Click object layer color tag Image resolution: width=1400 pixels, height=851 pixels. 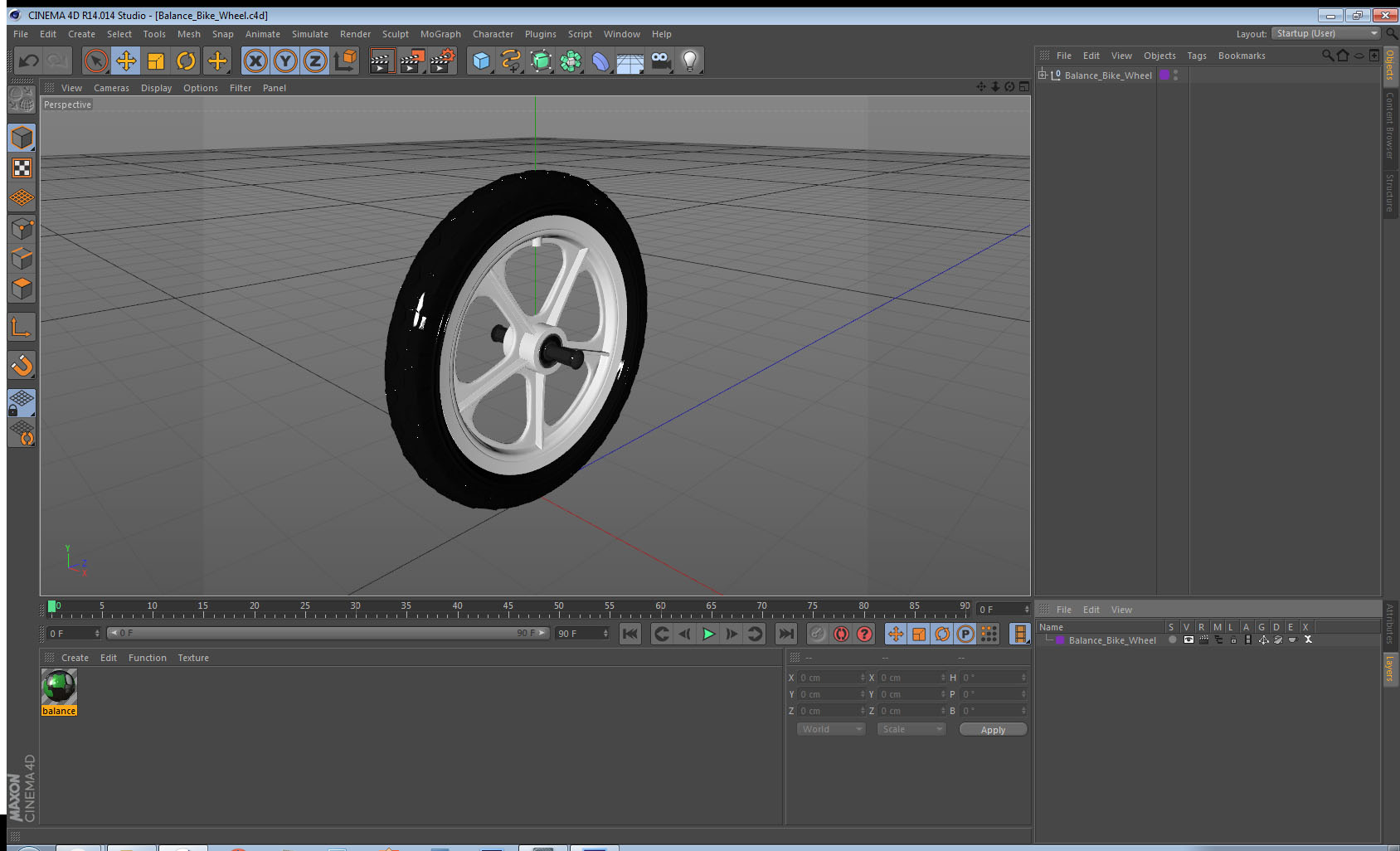[1164, 75]
